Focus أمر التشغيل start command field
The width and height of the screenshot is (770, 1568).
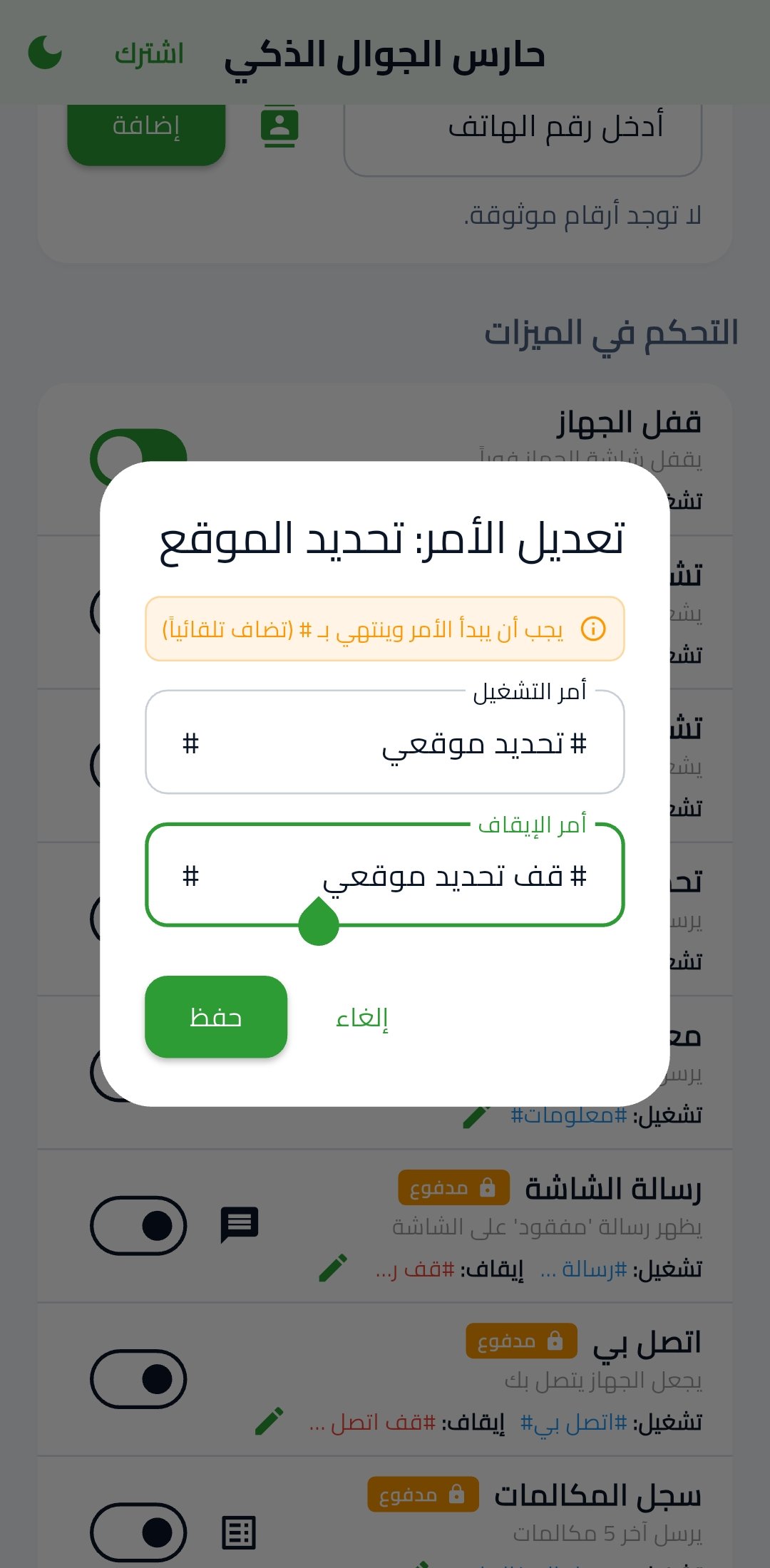(x=385, y=743)
